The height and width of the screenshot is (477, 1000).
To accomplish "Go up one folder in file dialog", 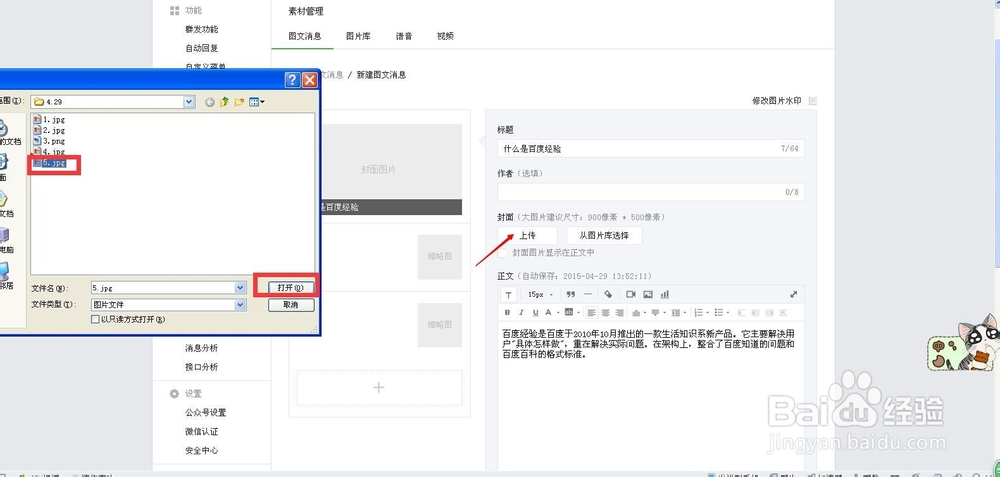I will click(224, 102).
